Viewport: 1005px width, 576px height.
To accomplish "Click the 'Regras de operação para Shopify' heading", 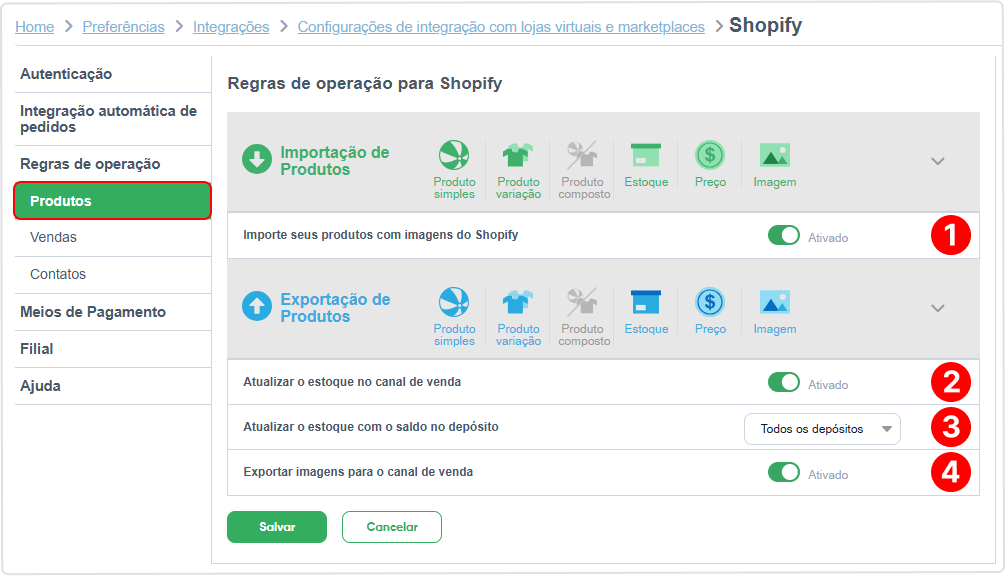I will 365,83.
